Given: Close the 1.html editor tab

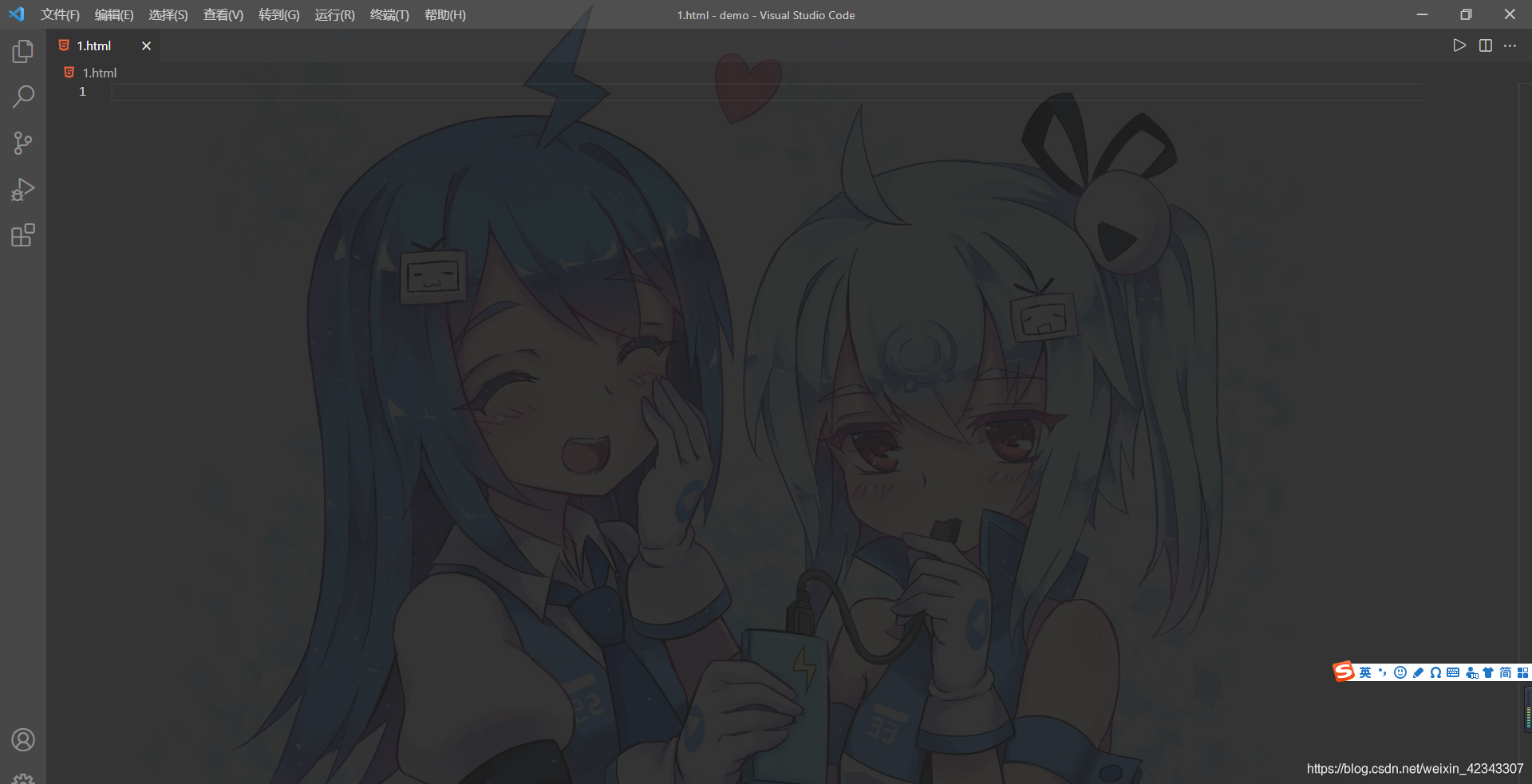Looking at the screenshot, I should 146,46.
